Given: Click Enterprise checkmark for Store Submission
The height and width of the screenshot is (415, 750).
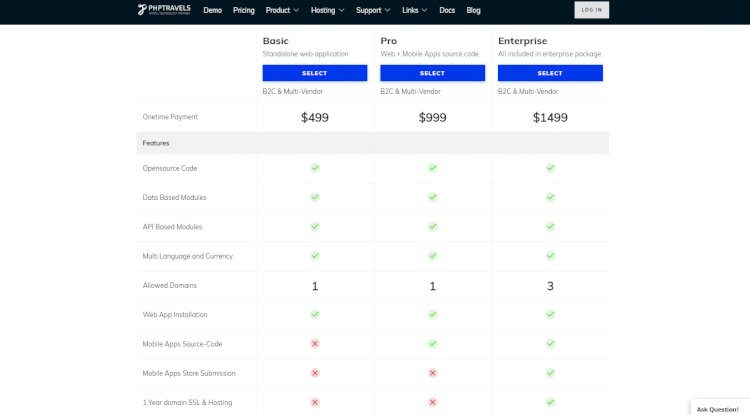Looking at the screenshot, I should (x=550, y=372).
